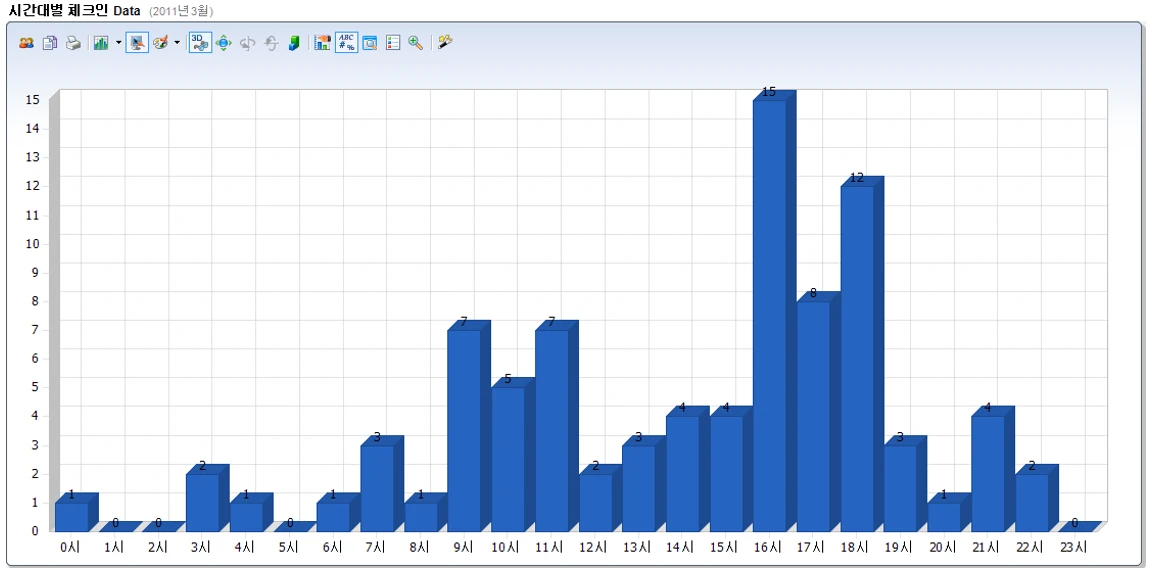Click the value label 8 above bar
This screenshot has width=1151, height=574.
coord(813,293)
